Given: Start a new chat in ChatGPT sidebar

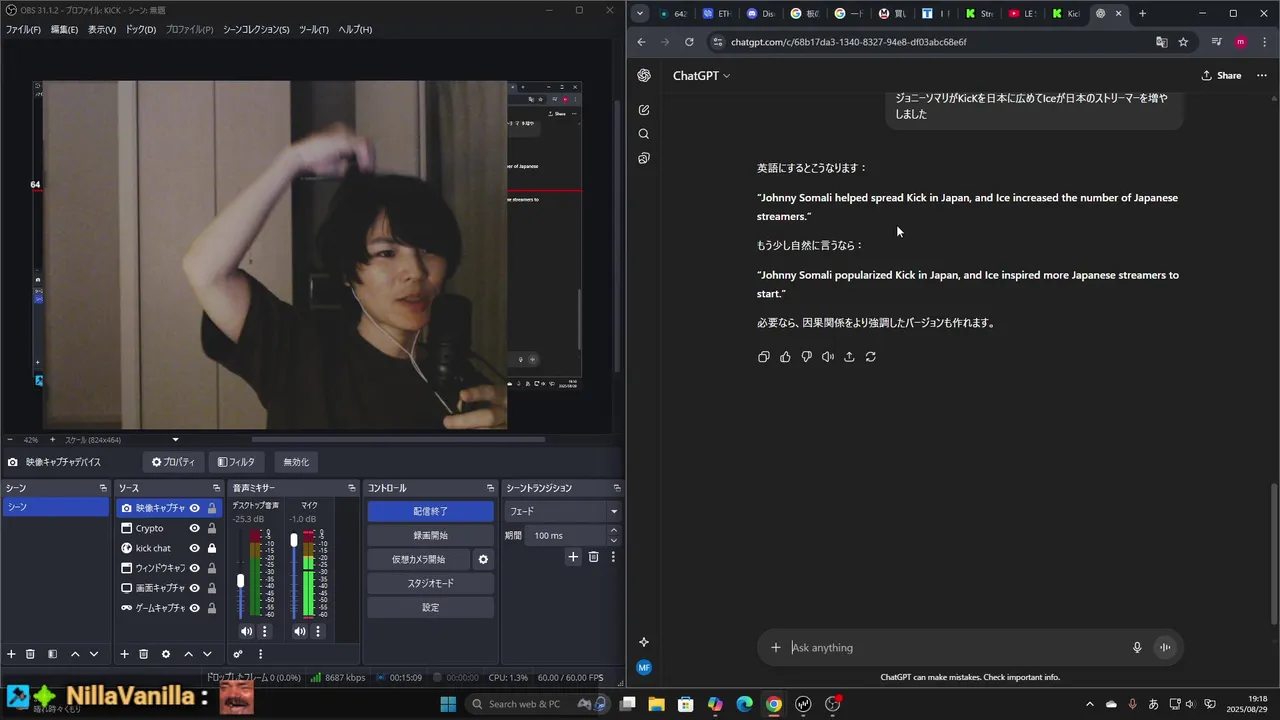Looking at the screenshot, I should point(644,110).
